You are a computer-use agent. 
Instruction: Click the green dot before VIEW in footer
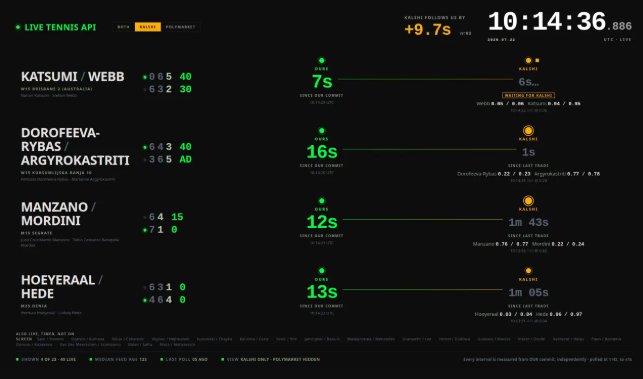(x=223, y=359)
